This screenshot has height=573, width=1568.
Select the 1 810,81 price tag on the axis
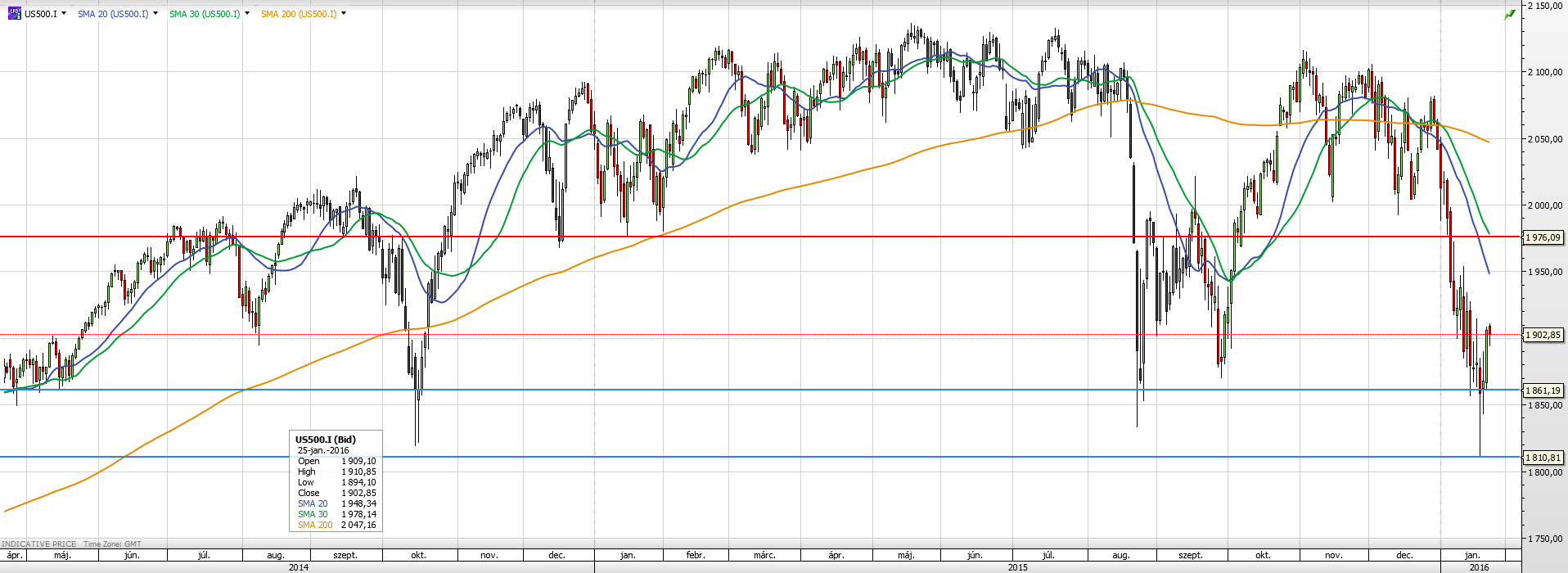pyautogui.click(x=1543, y=458)
